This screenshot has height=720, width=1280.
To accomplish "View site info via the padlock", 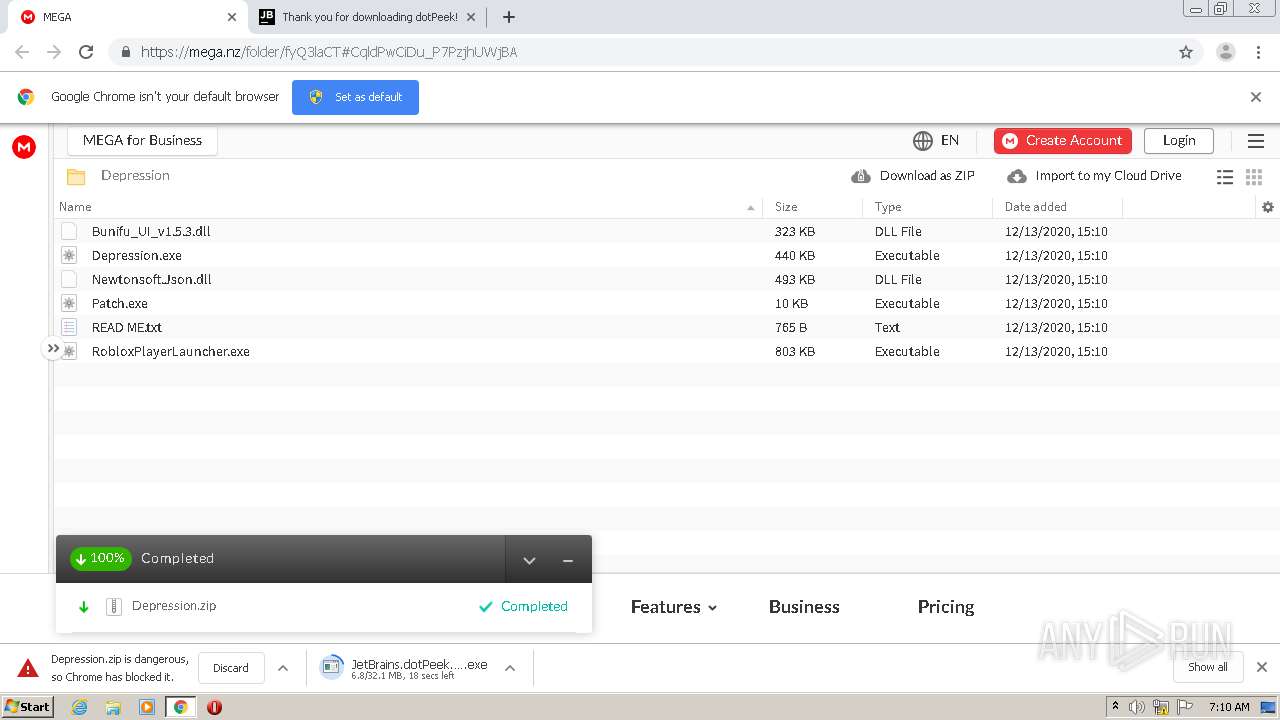I will click(125, 52).
